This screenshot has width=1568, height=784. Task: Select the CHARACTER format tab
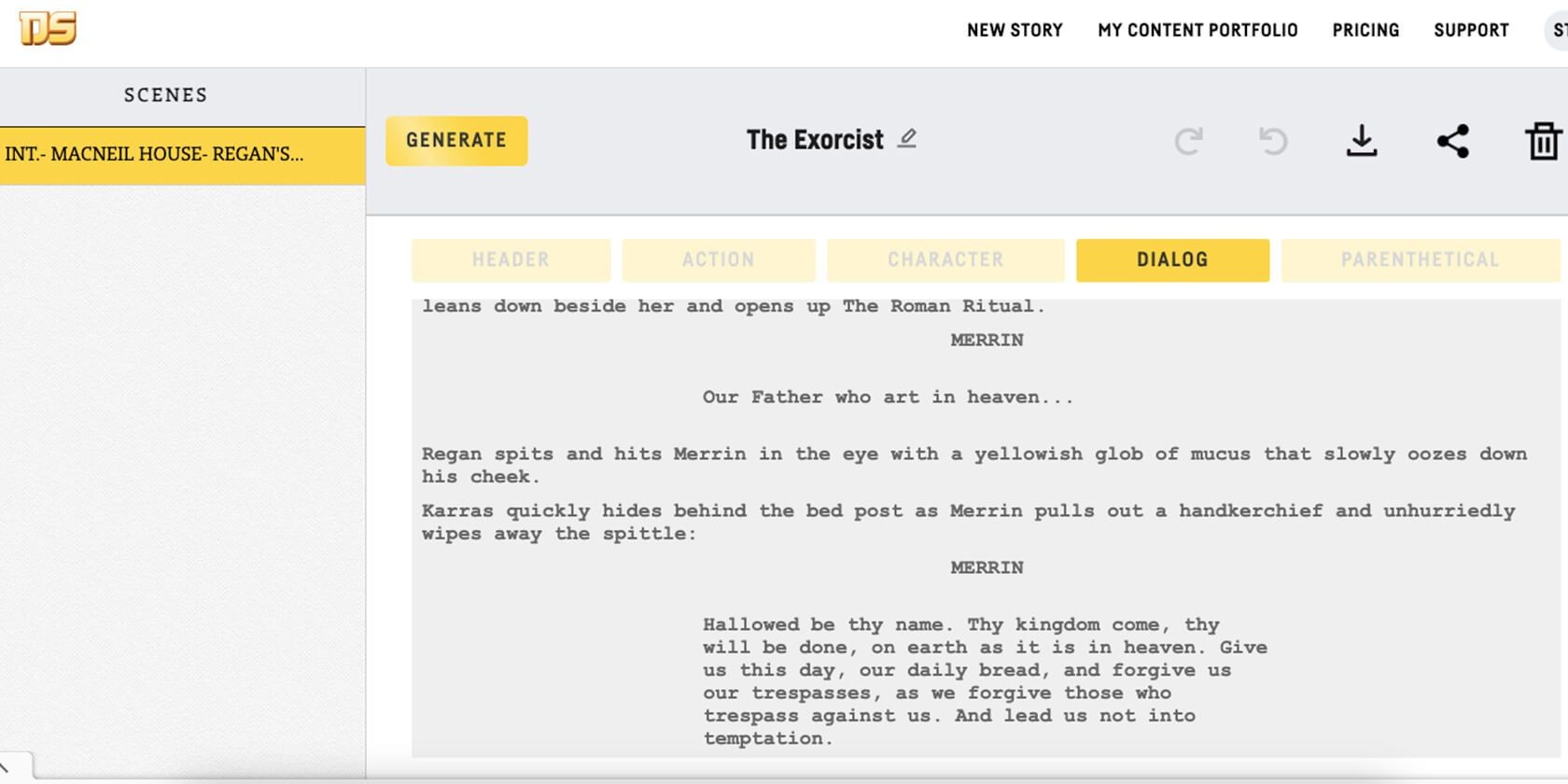[x=945, y=259]
